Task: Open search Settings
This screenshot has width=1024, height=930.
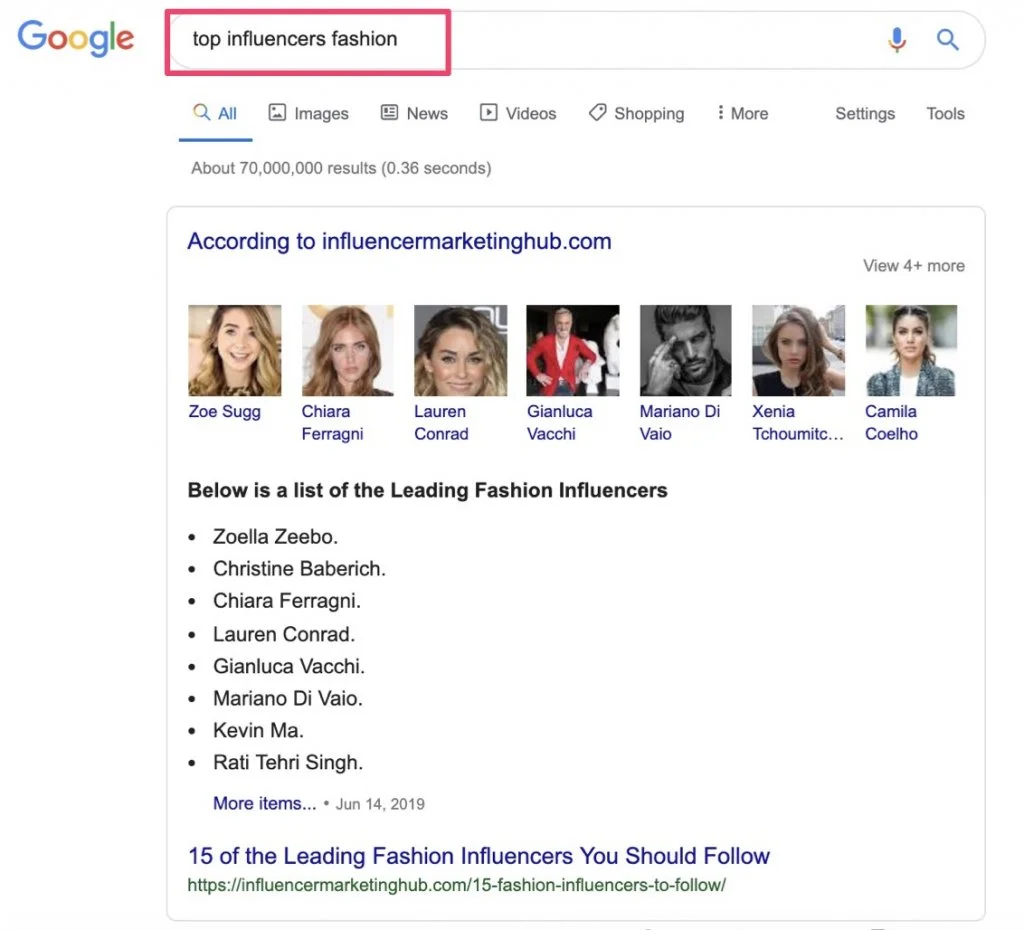Action: click(865, 114)
